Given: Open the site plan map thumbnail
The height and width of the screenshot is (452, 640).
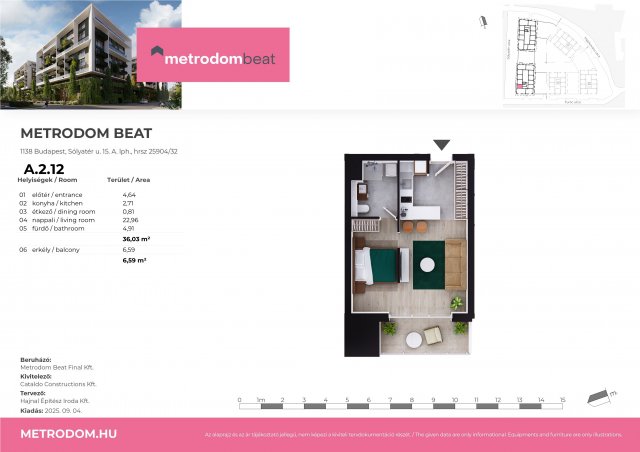Looking at the screenshot, I should (563, 56).
